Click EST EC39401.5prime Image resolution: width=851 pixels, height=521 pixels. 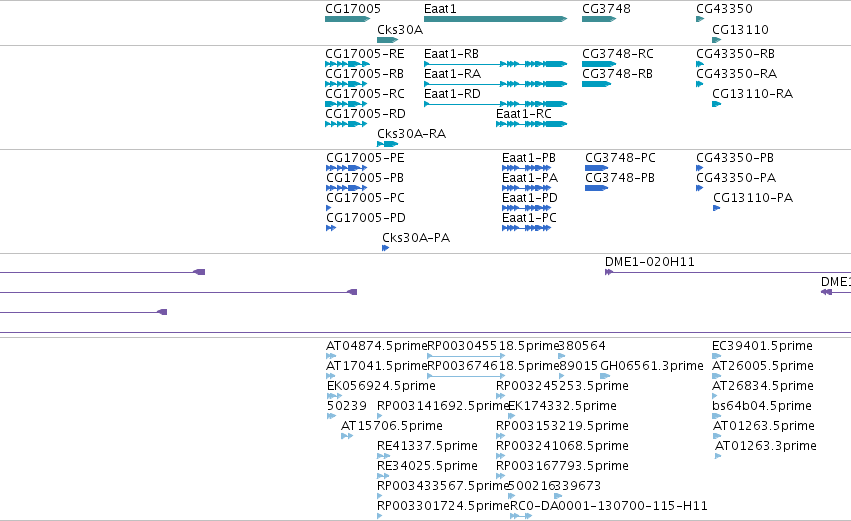[x=762, y=346]
